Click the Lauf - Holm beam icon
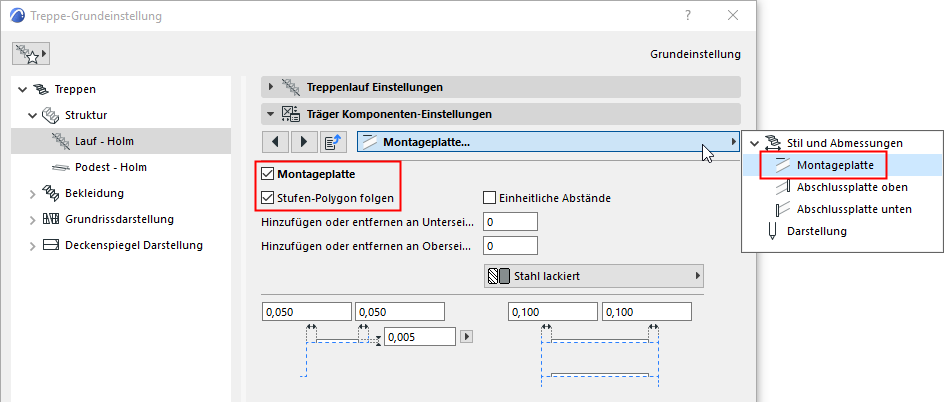This screenshot has width=944, height=402. tap(60, 141)
